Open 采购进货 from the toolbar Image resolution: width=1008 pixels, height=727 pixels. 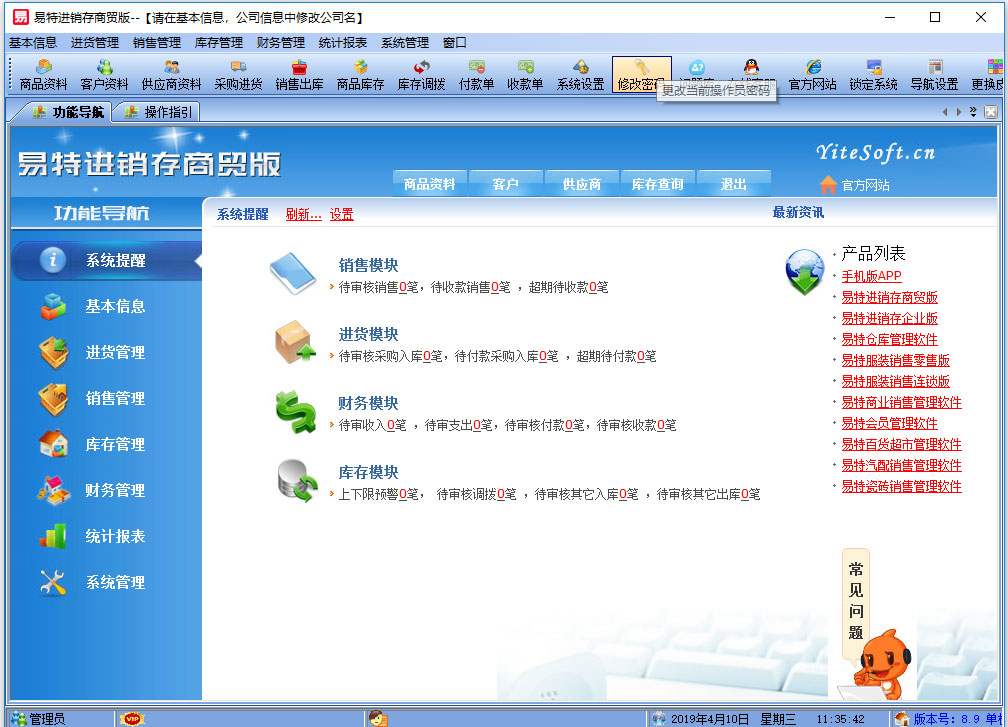tap(238, 75)
